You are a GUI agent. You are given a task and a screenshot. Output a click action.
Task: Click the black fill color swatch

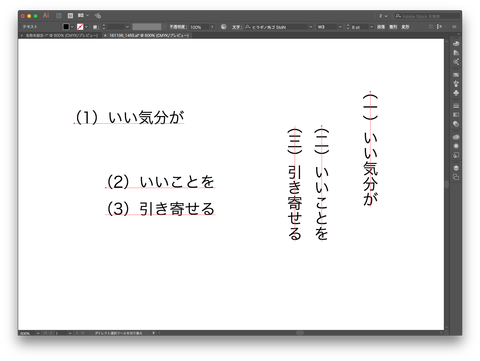[x=66, y=27]
